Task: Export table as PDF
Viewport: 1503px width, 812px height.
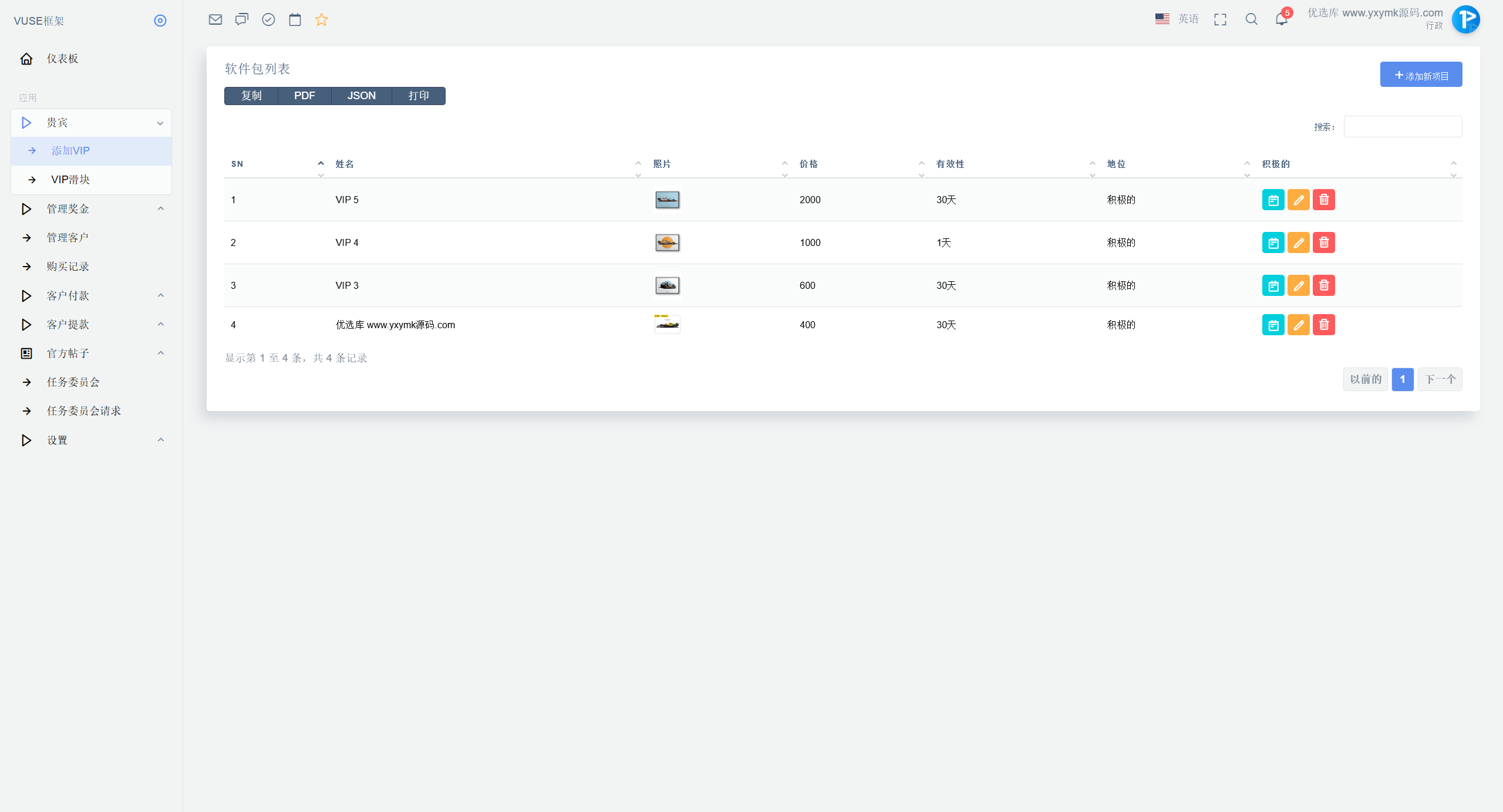Action: [304, 96]
